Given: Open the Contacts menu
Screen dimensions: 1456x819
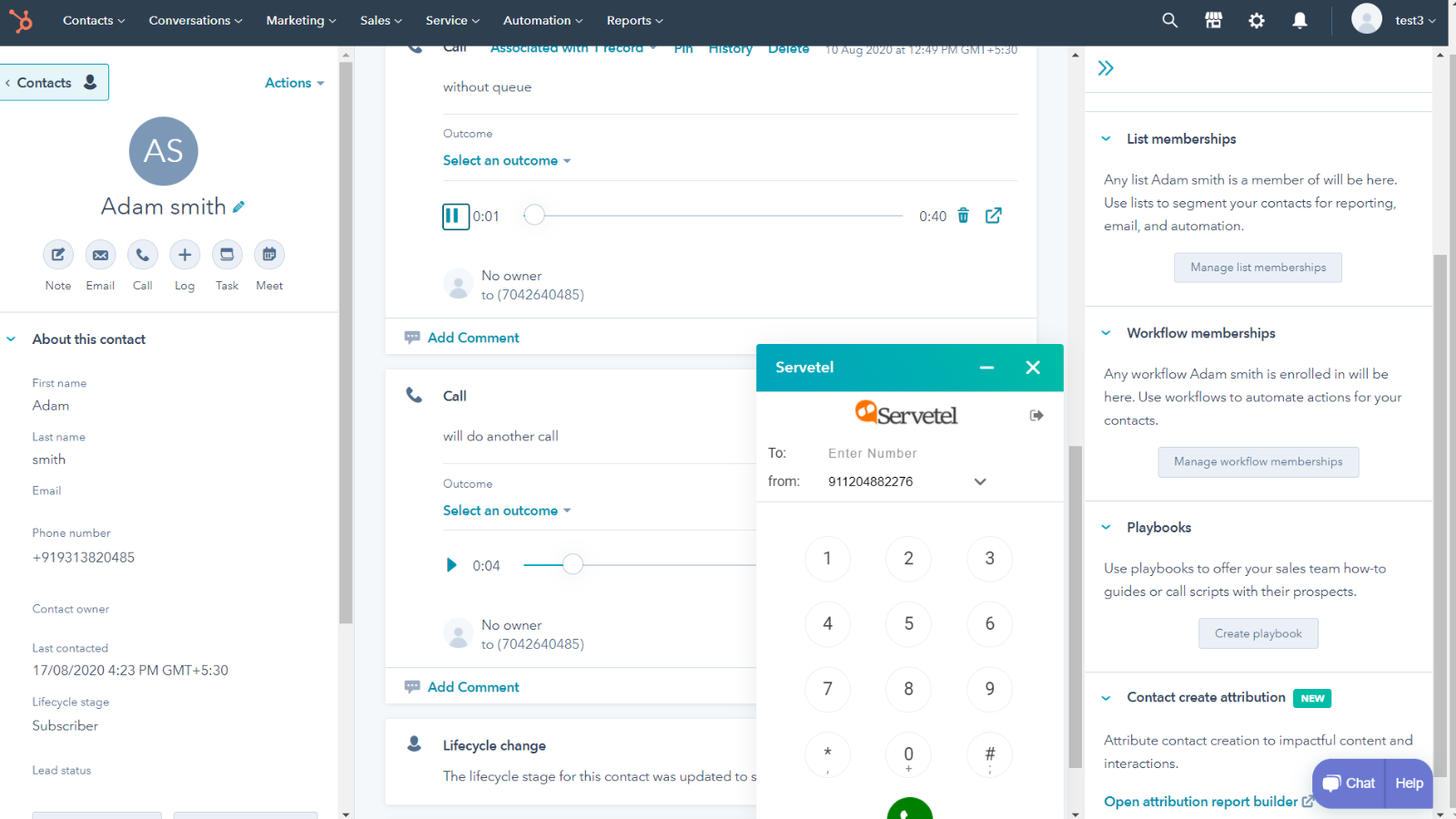Looking at the screenshot, I should point(94,20).
